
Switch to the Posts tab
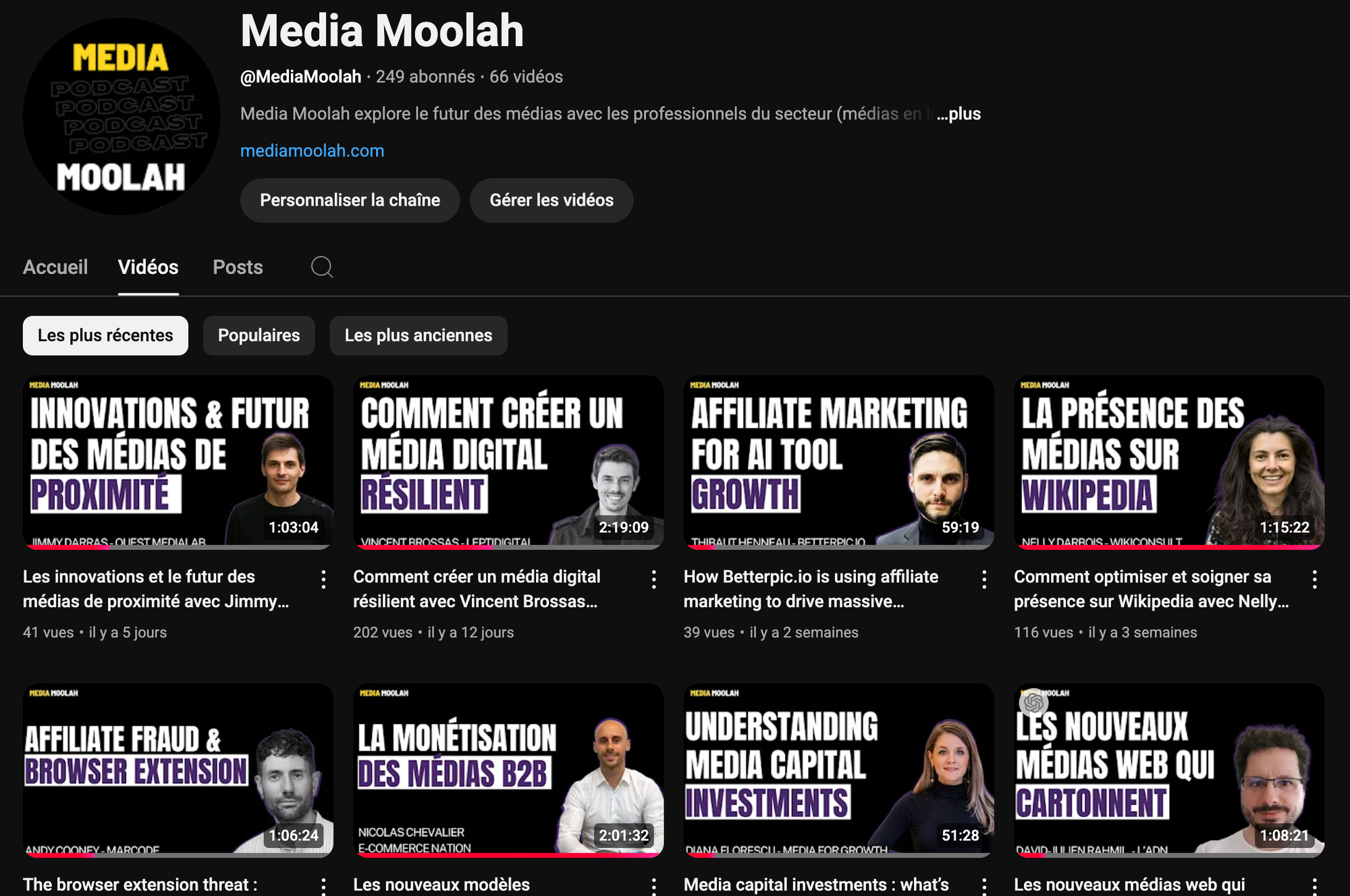pyautogui.click(x=238, y=267)
